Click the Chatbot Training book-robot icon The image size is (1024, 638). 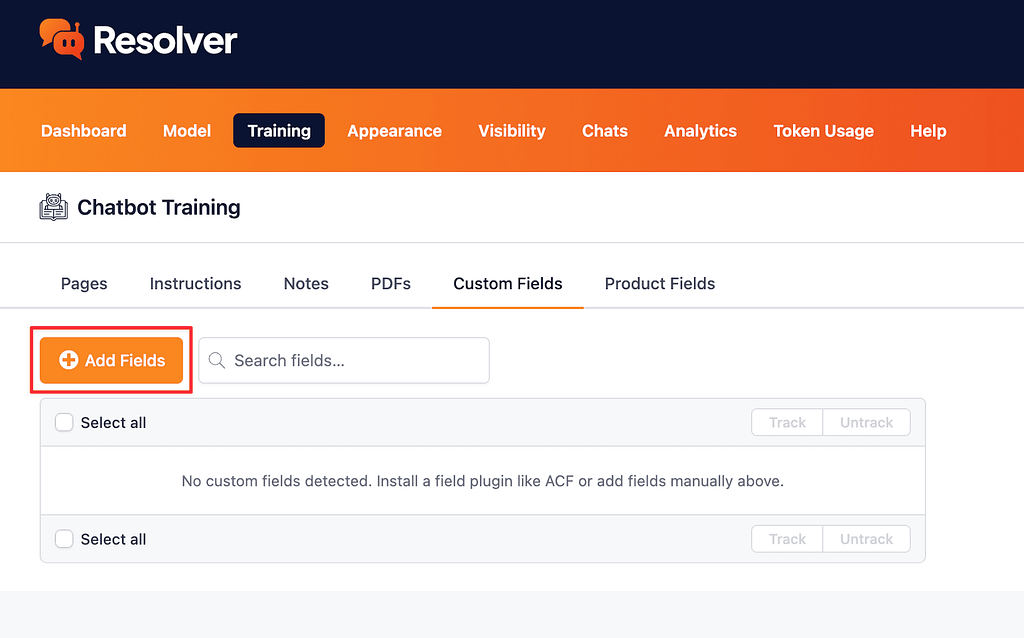click(x=54, y=208)
